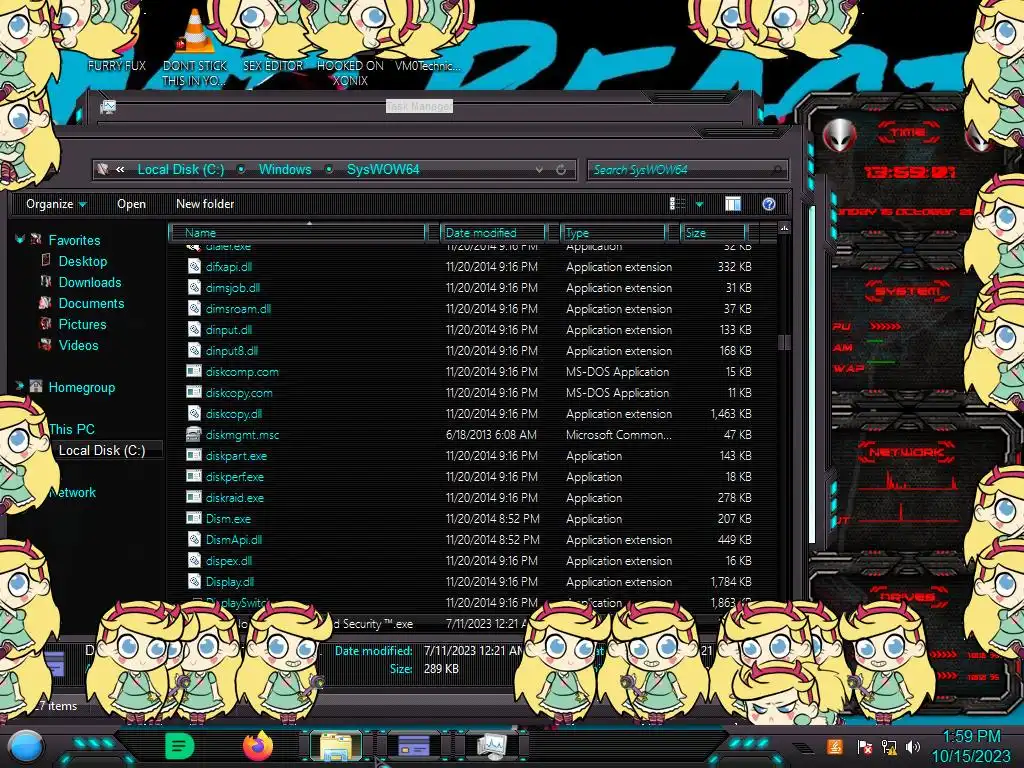The height and width of the screenshot is (768, 1024).
Task: Open Videos in Favorites
Action: pyautogui.click(x=78, y=345)
